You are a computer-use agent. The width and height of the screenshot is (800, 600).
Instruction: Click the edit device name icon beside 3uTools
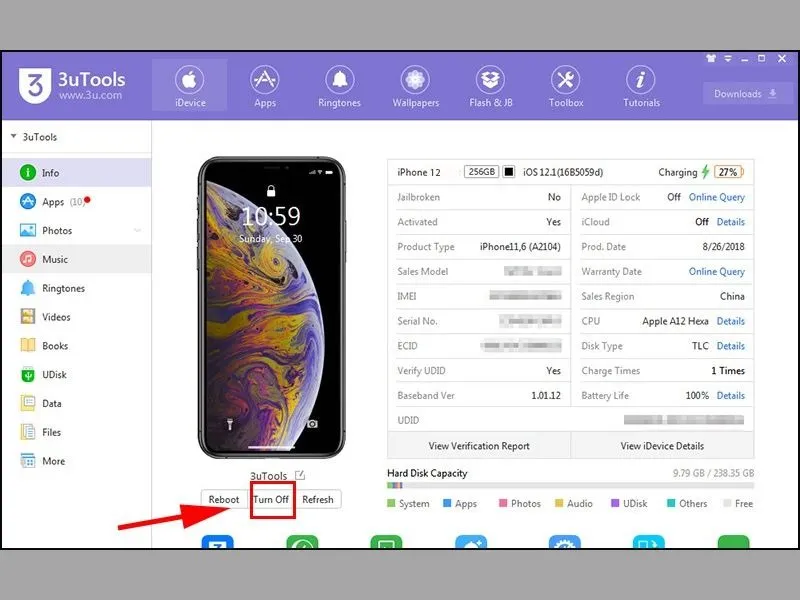300,475
